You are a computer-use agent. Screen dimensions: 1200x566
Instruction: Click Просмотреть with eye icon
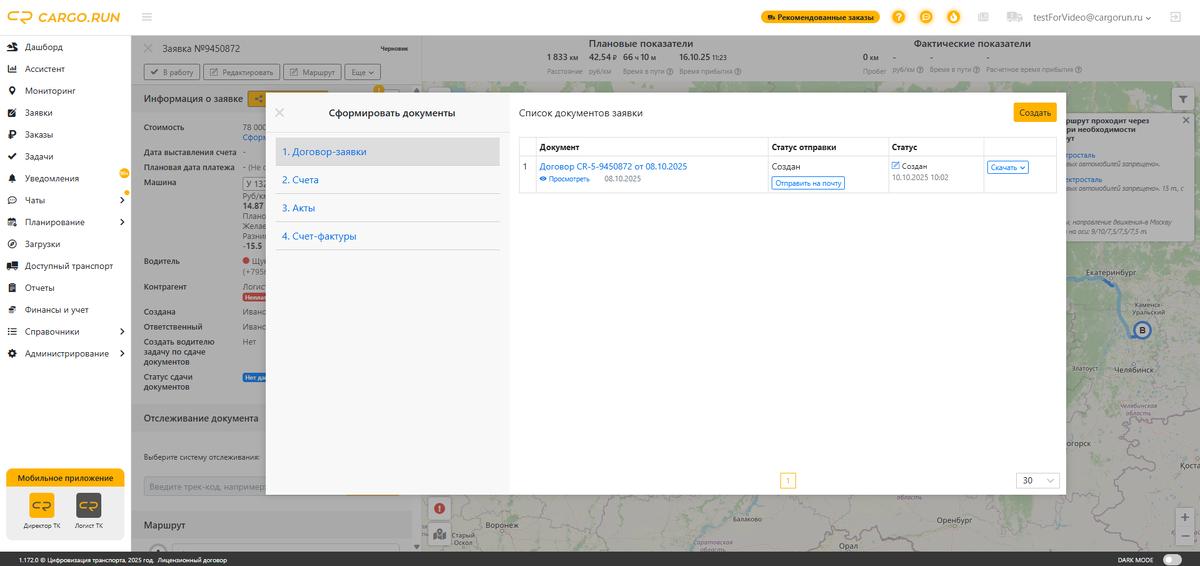564,179
